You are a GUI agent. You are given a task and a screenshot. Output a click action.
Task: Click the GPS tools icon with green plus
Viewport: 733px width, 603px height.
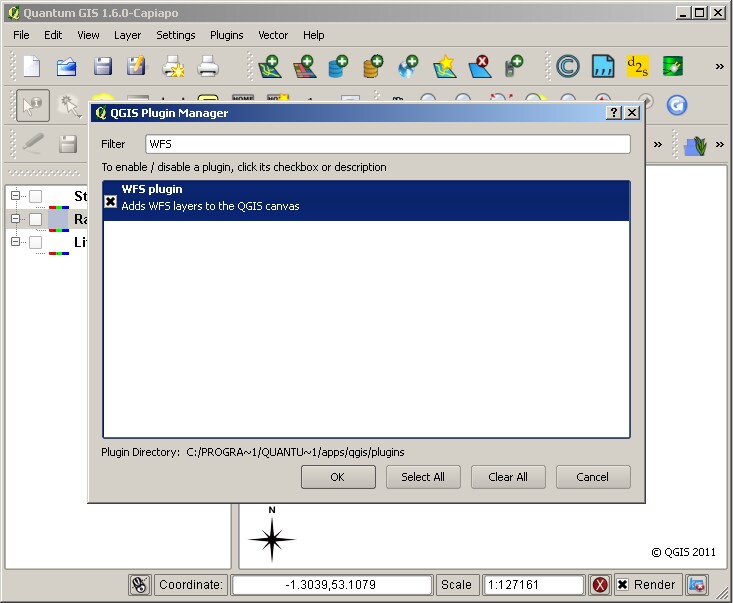click(514, 66)
